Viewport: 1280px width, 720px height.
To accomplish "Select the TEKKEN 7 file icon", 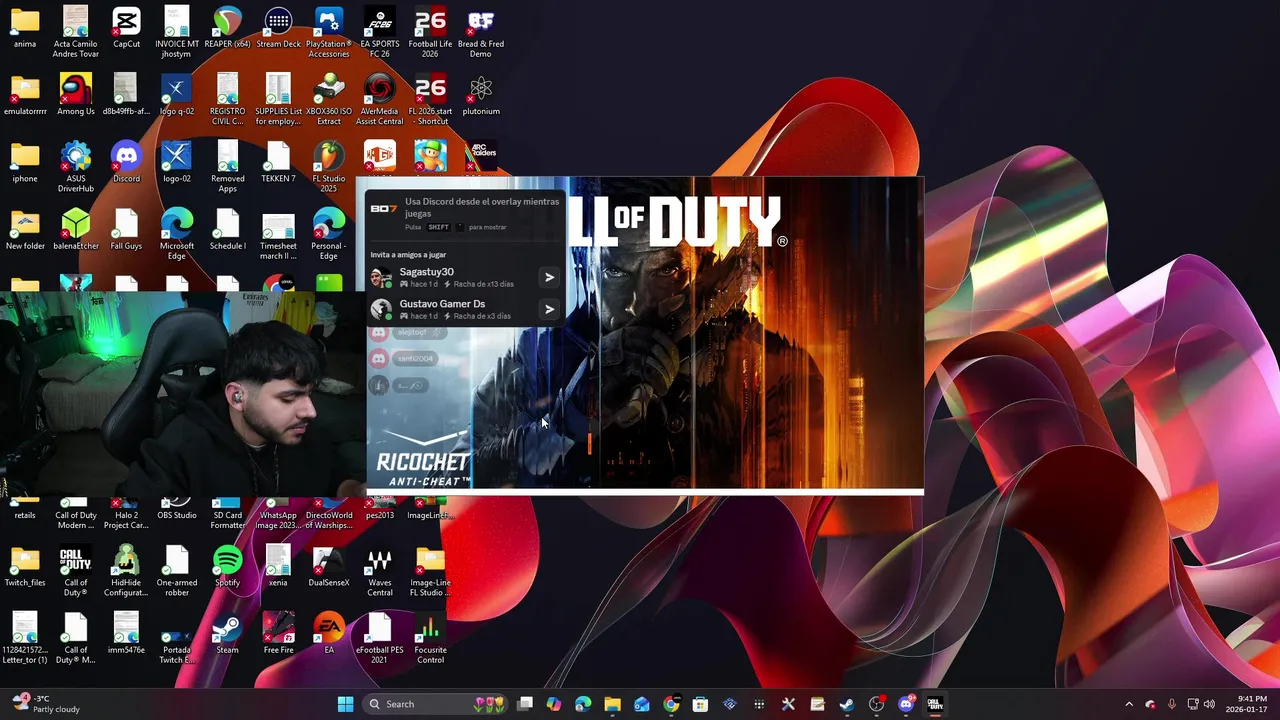I will click(x=278, y=162).
